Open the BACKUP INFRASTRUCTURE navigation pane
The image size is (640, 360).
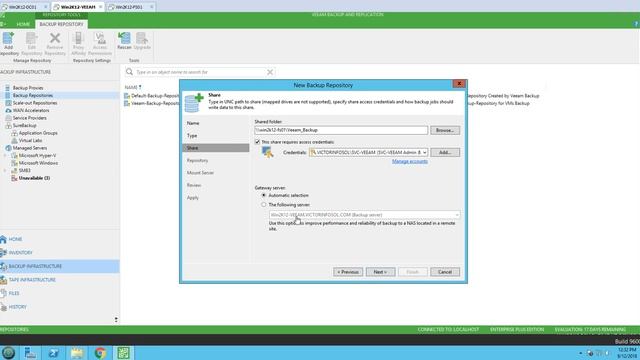60,266
